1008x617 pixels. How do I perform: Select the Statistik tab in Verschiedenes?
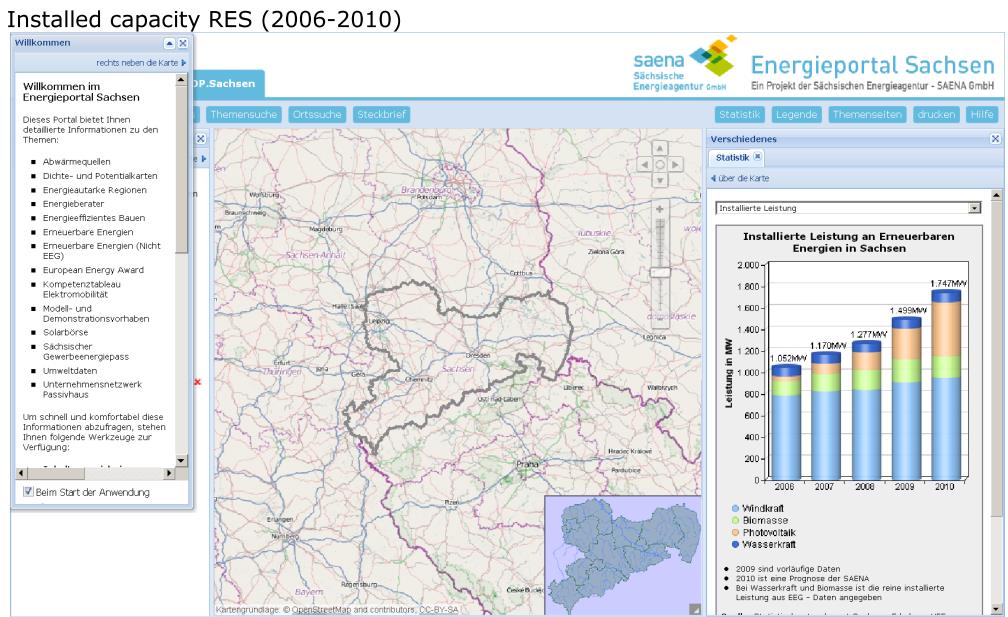732,157
